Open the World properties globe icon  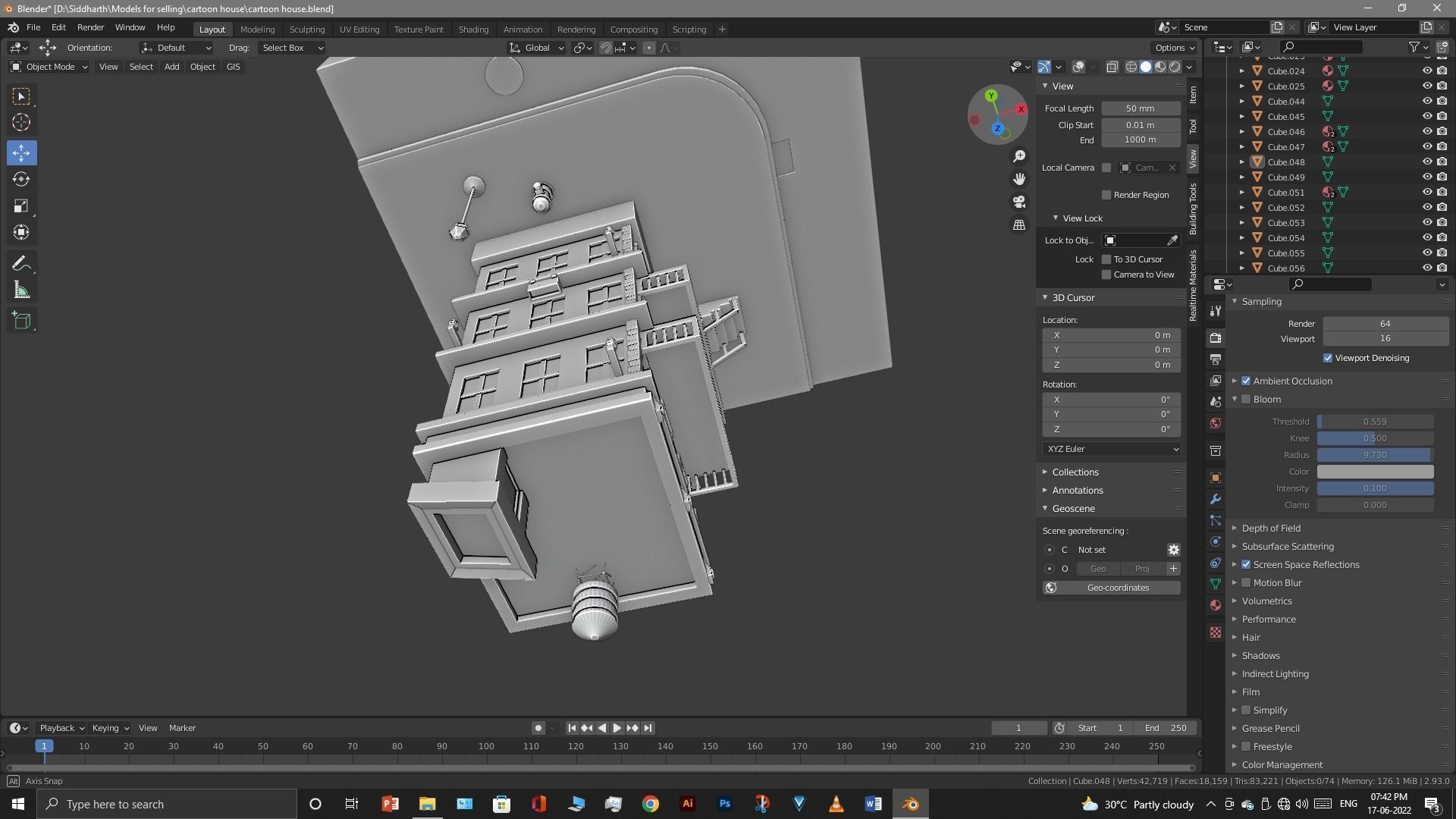1216,423
